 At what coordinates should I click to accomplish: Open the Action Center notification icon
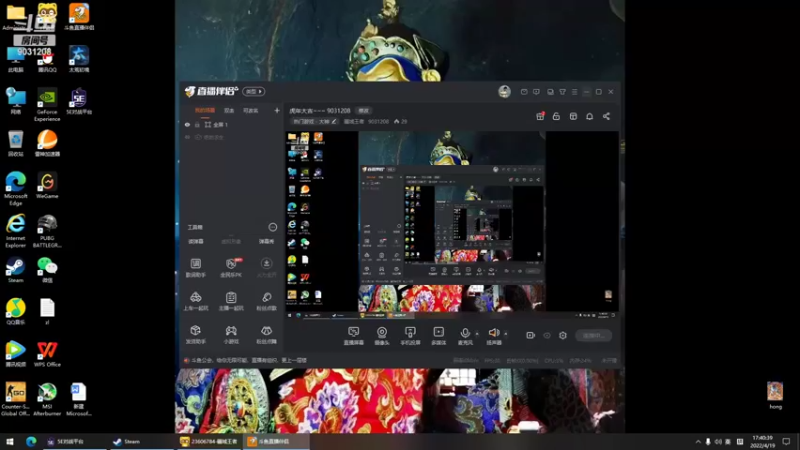[x=786, y=441]
